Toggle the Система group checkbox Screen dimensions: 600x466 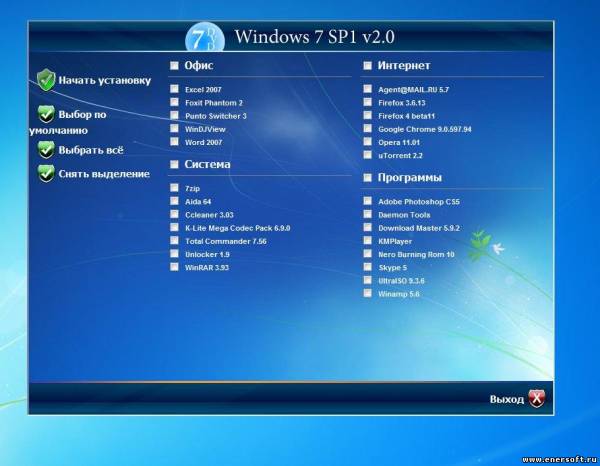pos(174,164)
